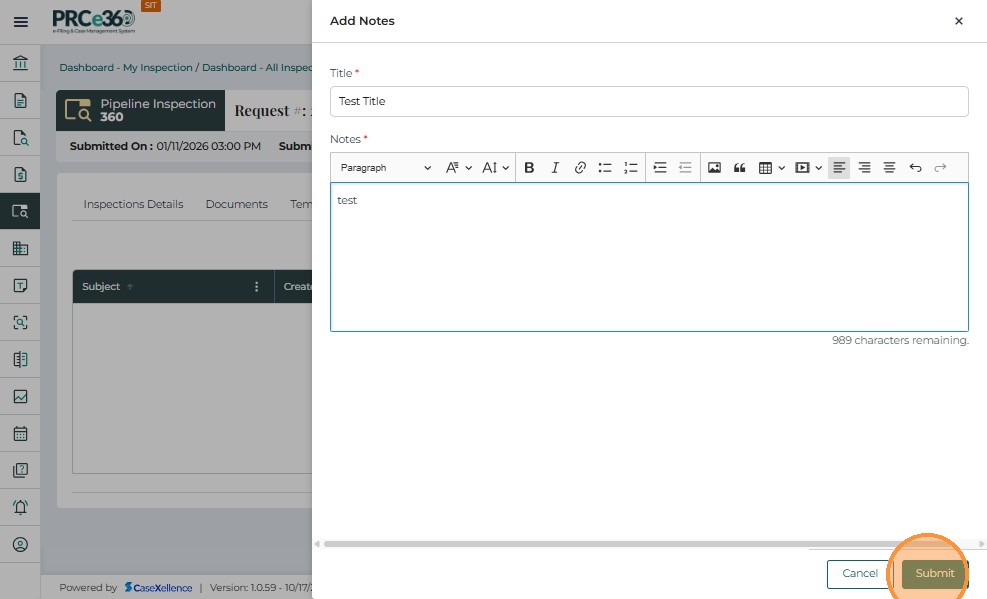This screenshot has height=599, width=987.
Task: Close the Add Notes panel
Action: pos(959,21)
